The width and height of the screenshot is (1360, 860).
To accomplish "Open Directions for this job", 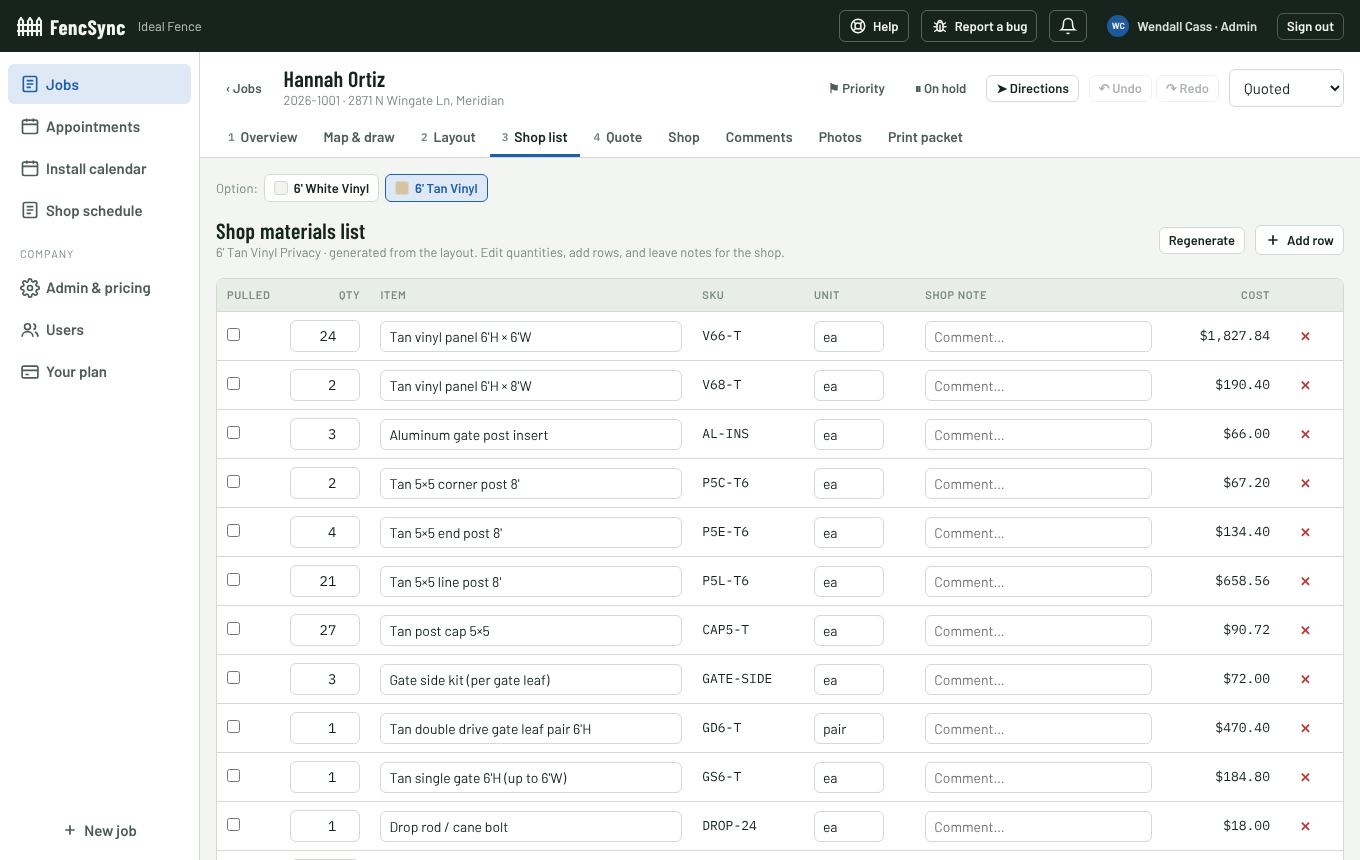I will [1032, 88].
